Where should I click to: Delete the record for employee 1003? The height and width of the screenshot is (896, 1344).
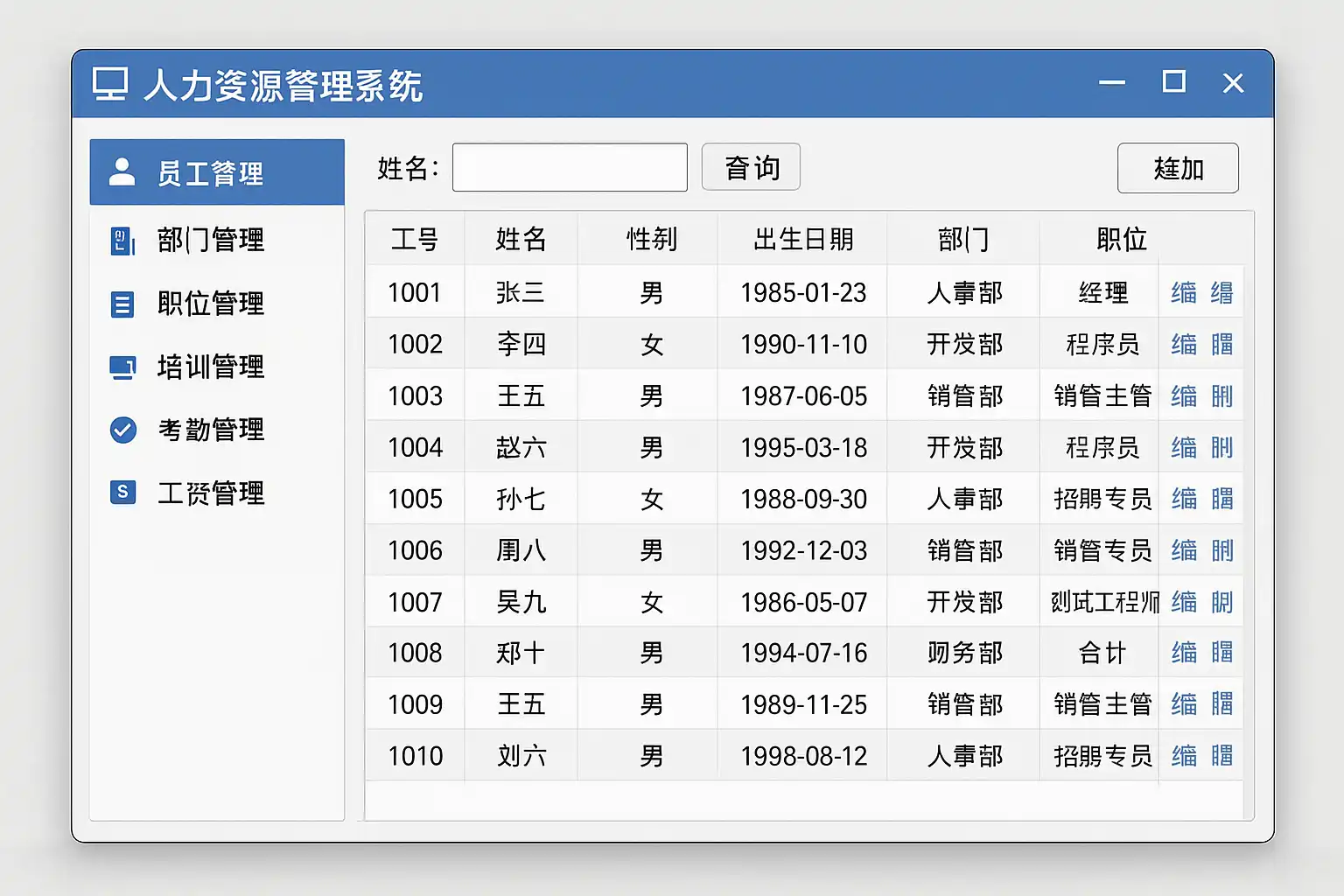coord(1221,396)
